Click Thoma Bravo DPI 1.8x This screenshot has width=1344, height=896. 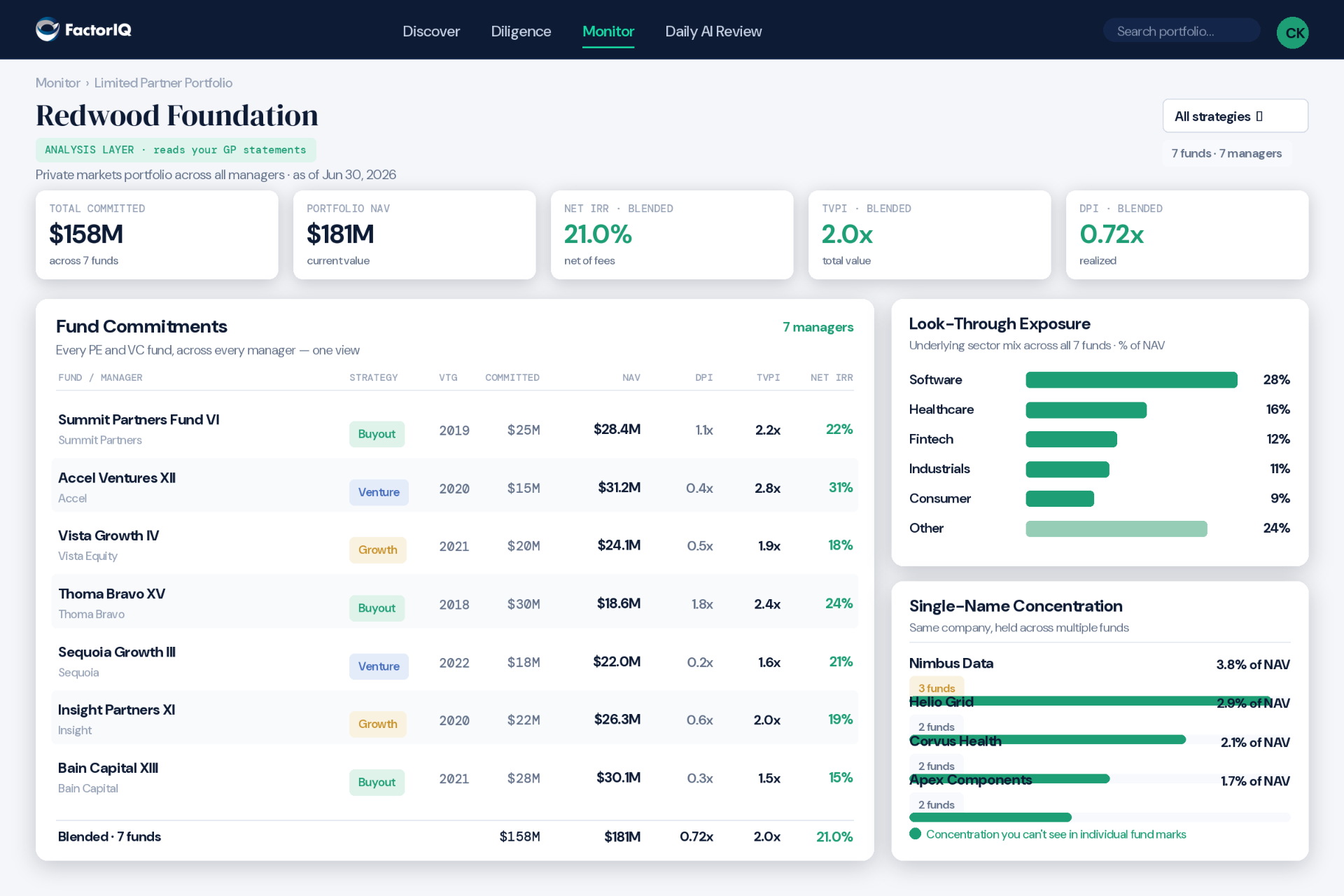[x=702, y=603]
